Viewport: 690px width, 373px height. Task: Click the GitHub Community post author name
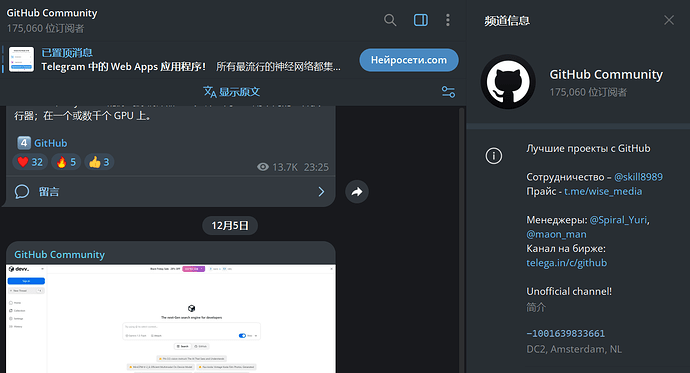pos(59,254)
